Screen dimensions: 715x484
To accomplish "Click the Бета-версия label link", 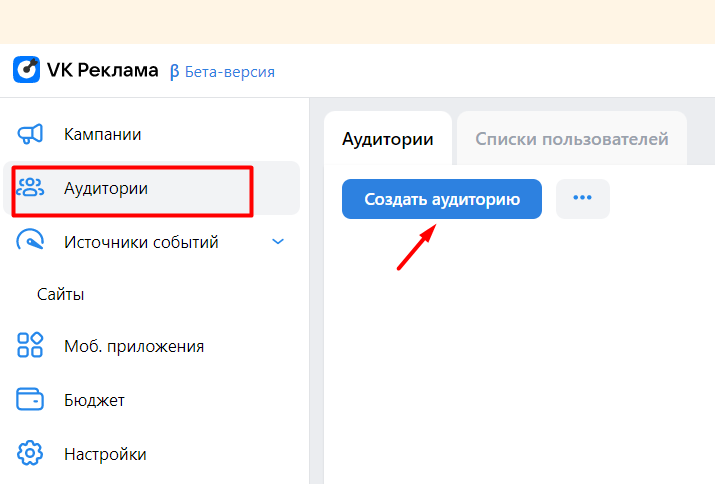I will coord(231,72).
